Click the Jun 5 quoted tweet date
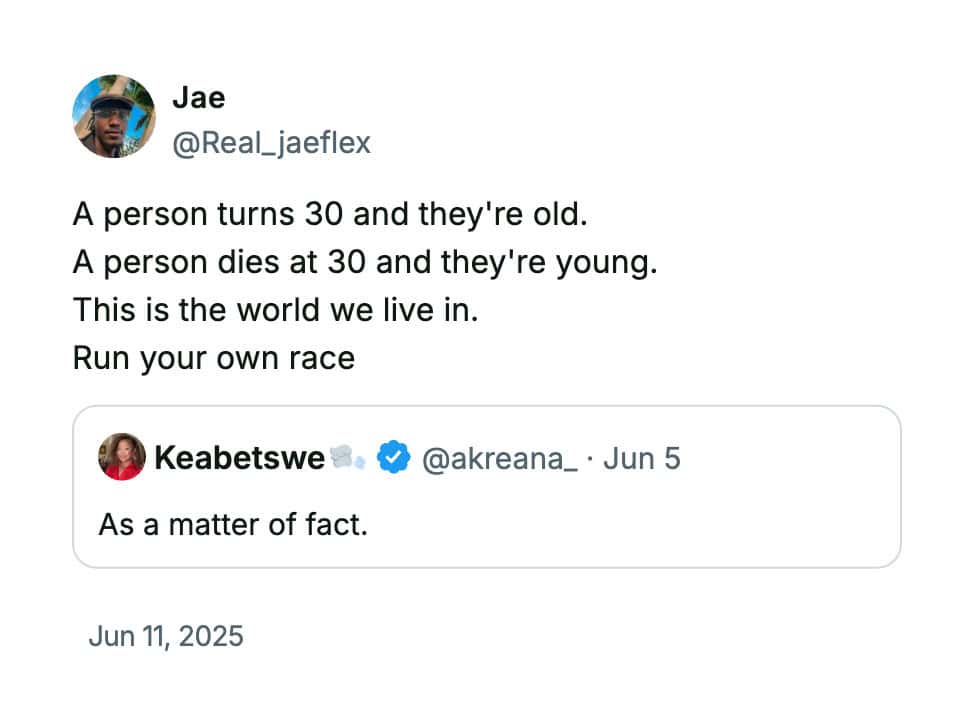970x728 pixels. click(x=642, y=458)
